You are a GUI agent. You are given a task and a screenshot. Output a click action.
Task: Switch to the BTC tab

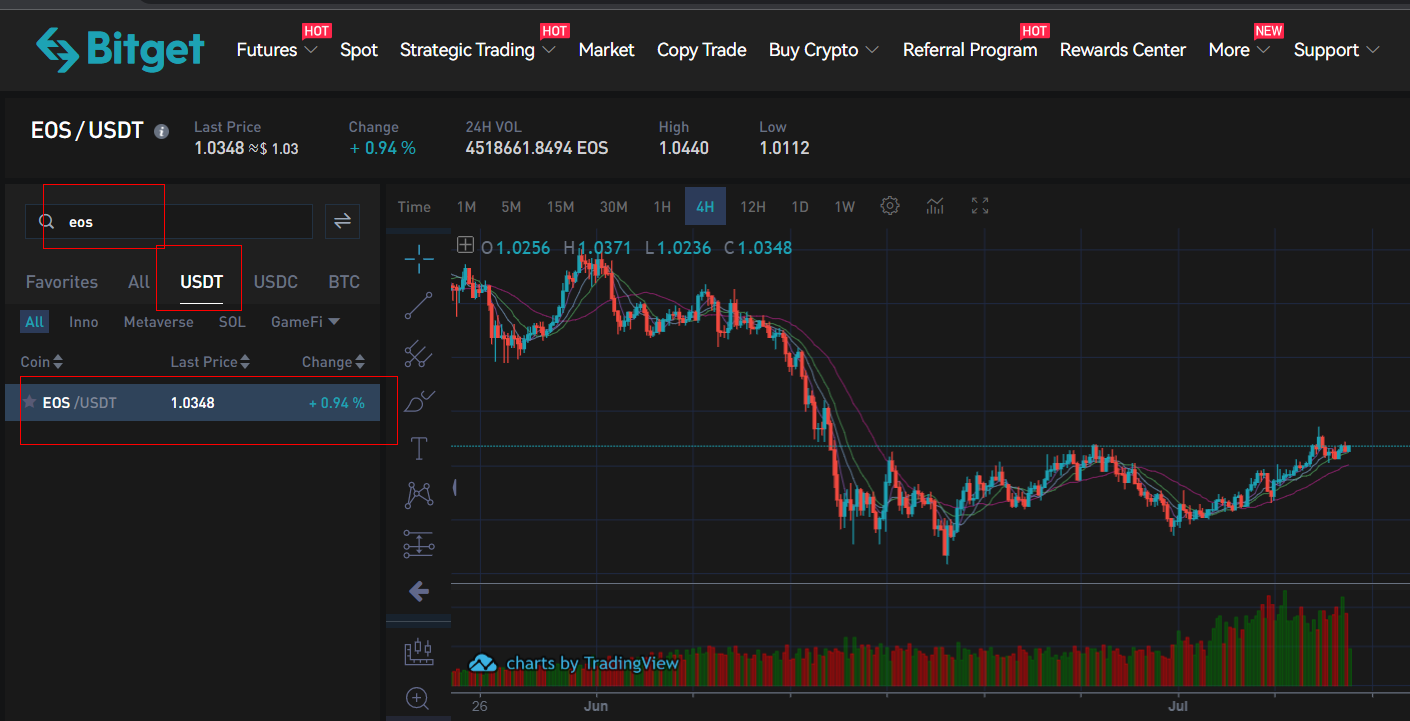click(344, 282)
